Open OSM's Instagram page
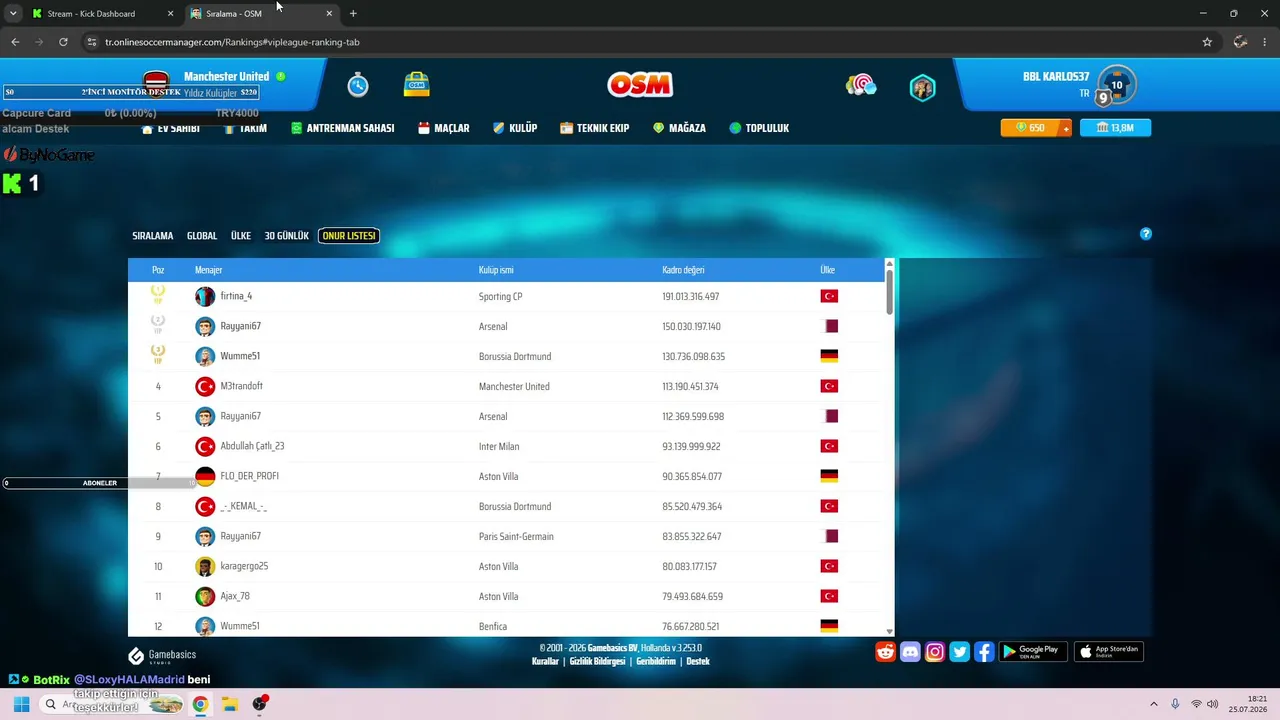The image size is (1280, 720). tap(935, 652)
